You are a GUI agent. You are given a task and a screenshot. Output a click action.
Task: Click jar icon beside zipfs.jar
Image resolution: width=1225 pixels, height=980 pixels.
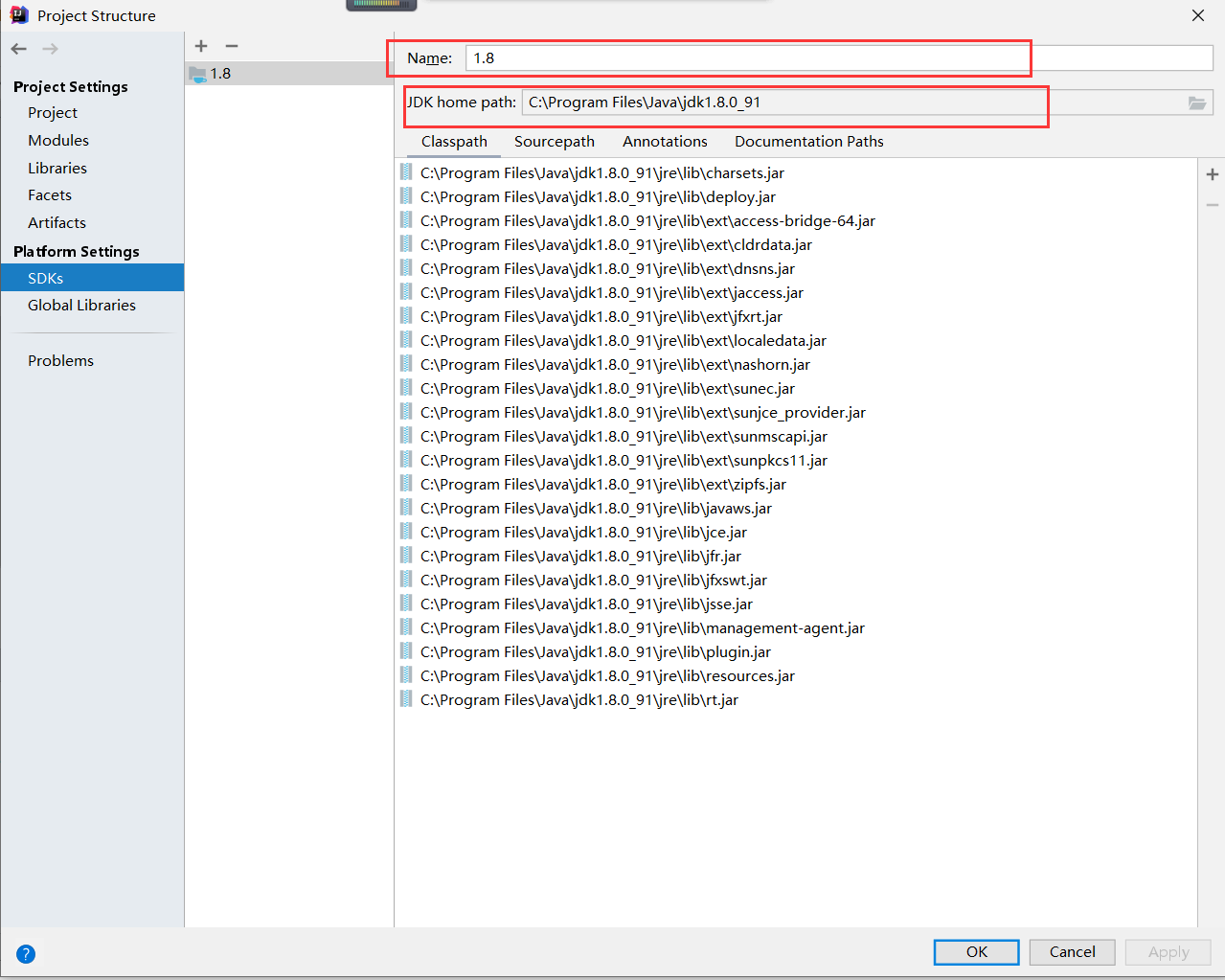point(406,484)
